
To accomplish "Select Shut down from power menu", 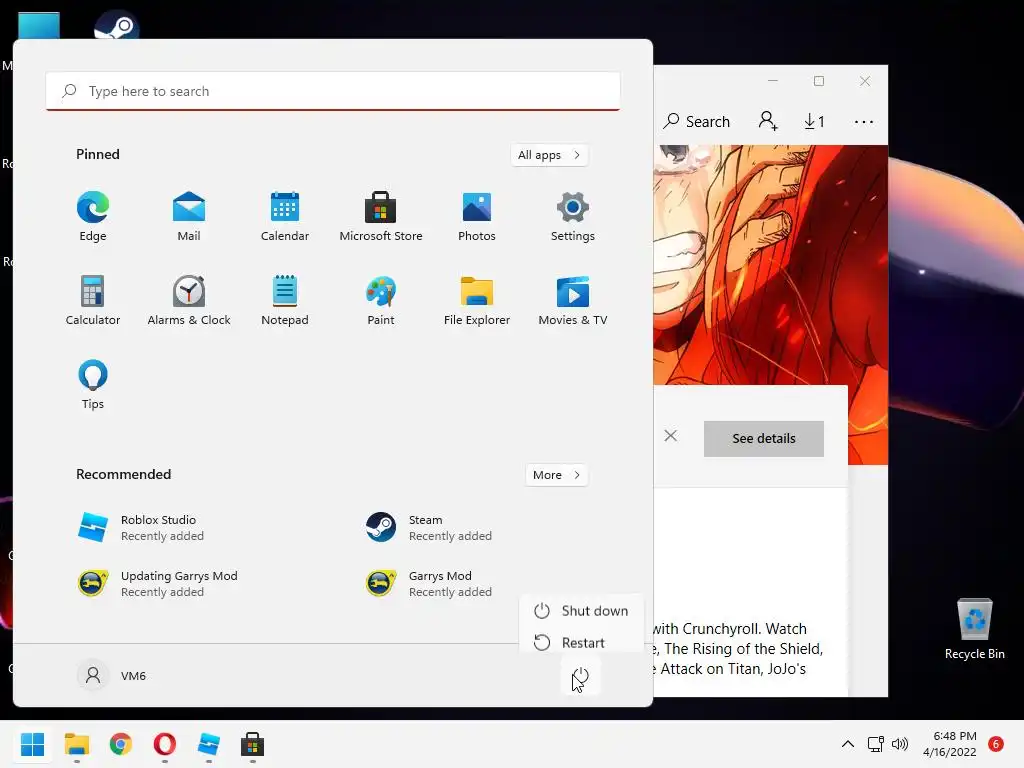I will point(581,611).
